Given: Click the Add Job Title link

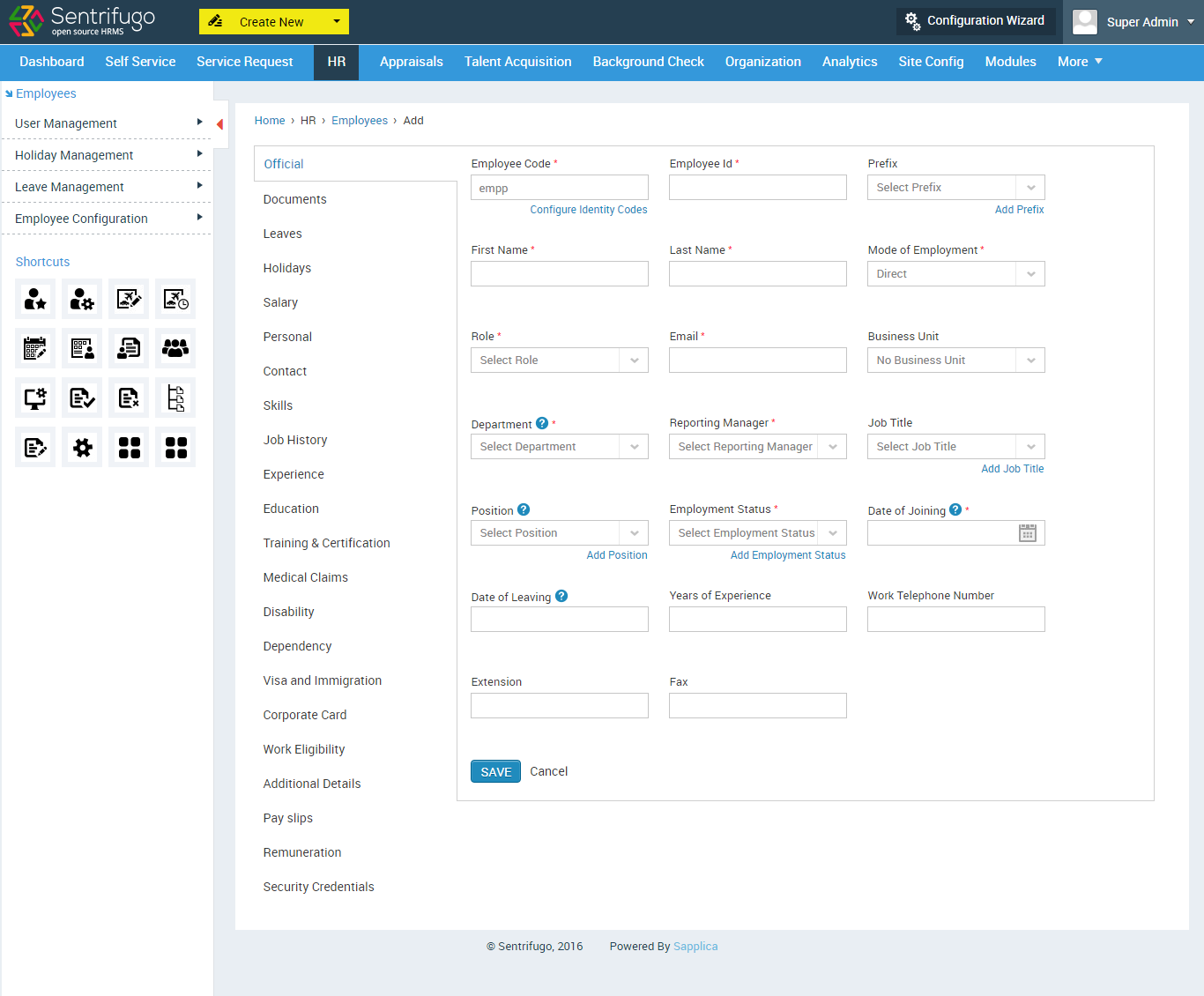Looking at the screenshot, I should (1012, 469).
